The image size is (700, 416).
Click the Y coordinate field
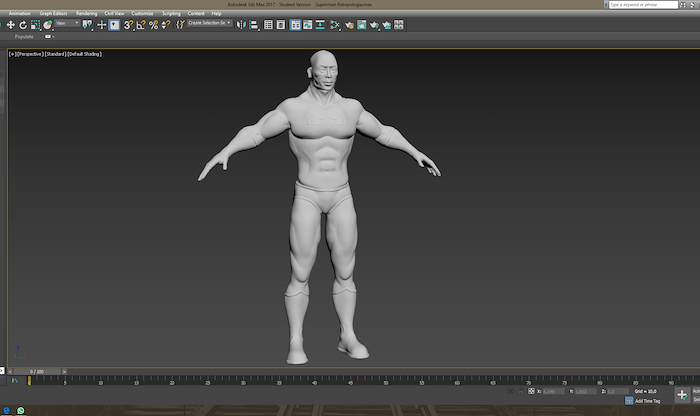585,391
